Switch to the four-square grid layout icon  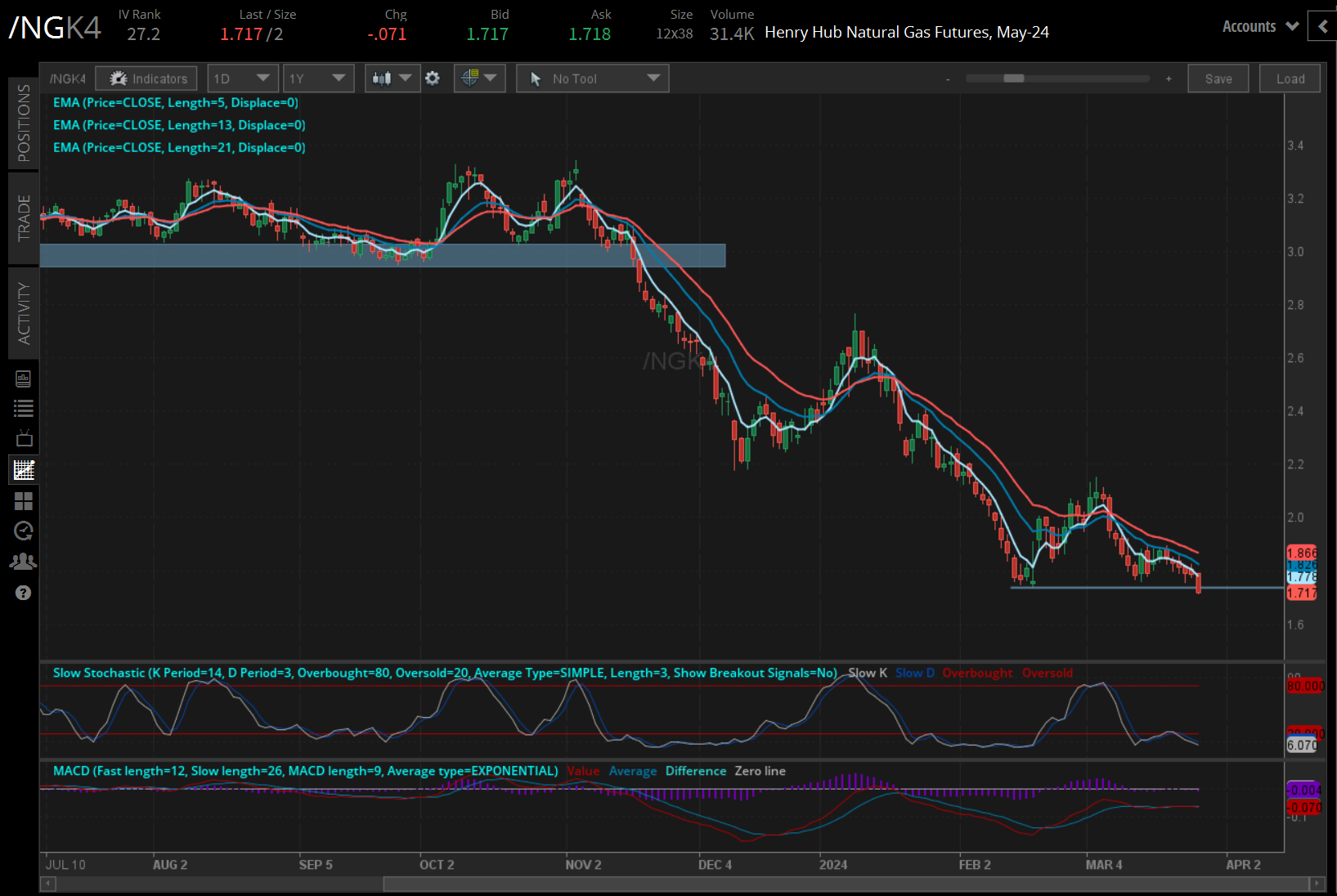24,500
